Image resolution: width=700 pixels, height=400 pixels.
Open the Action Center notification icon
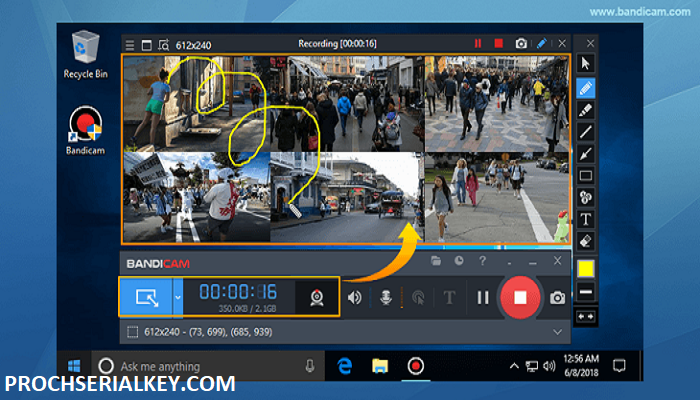click(x=619, y=366)
